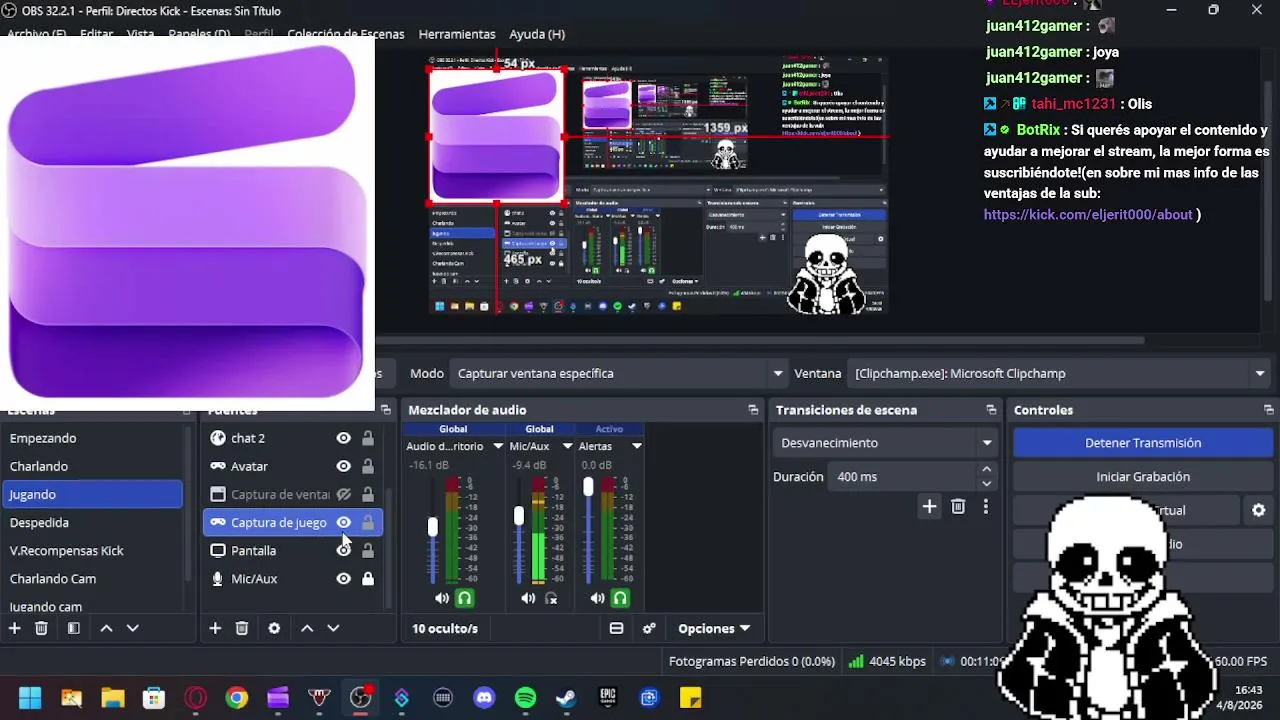Adjust the Alertas volume slider
This screenshot has width=1280, height=720.
588,487
